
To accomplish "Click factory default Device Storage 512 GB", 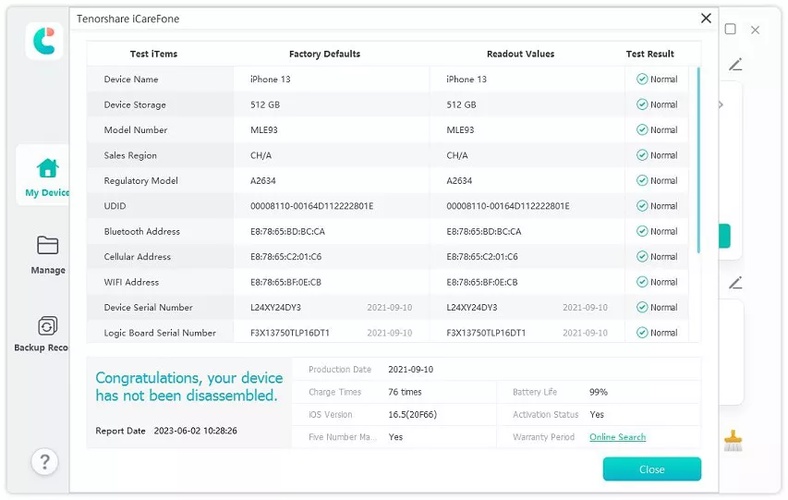I will click(265, 105).
